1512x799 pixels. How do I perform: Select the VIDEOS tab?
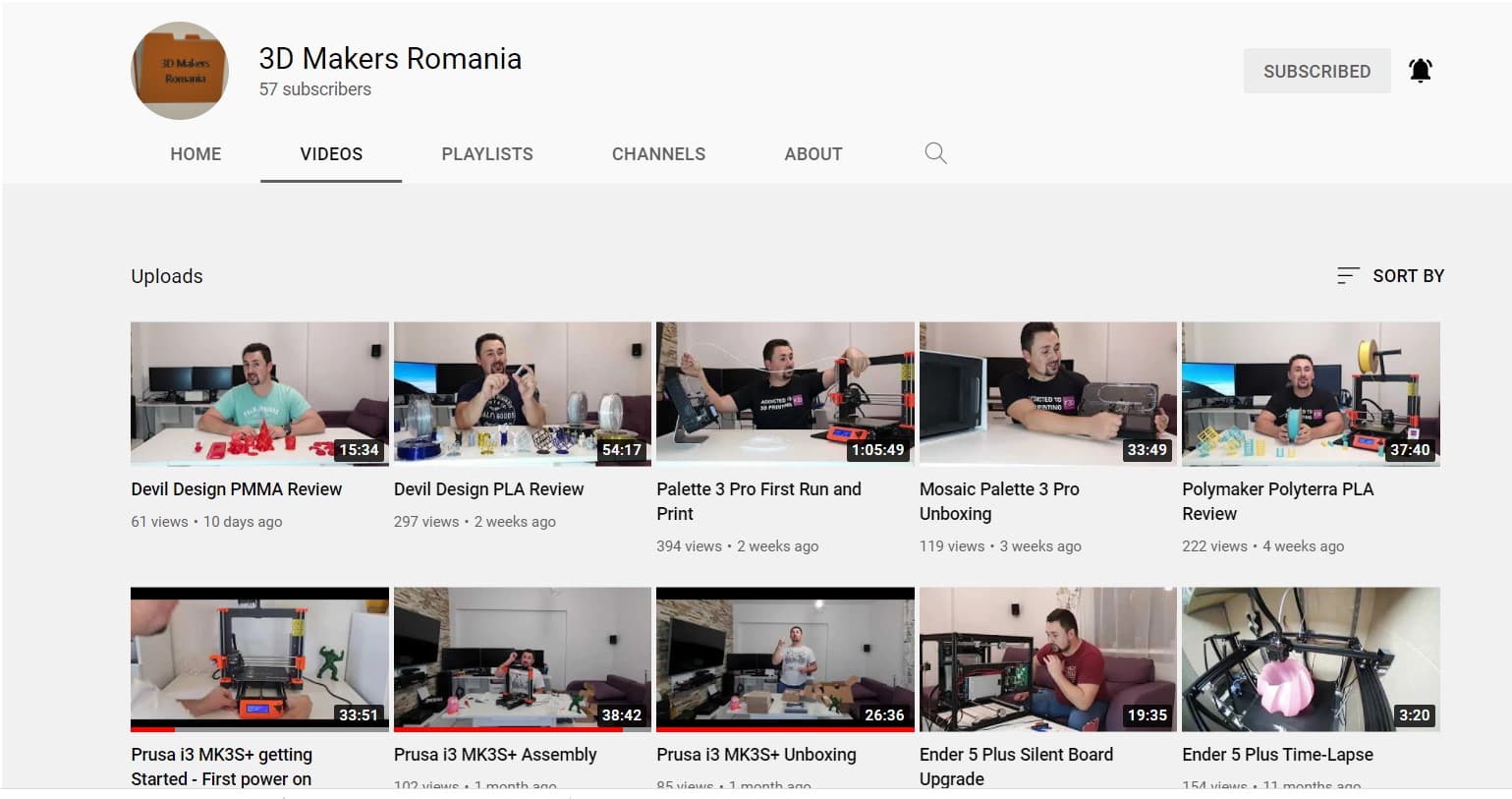331,154
